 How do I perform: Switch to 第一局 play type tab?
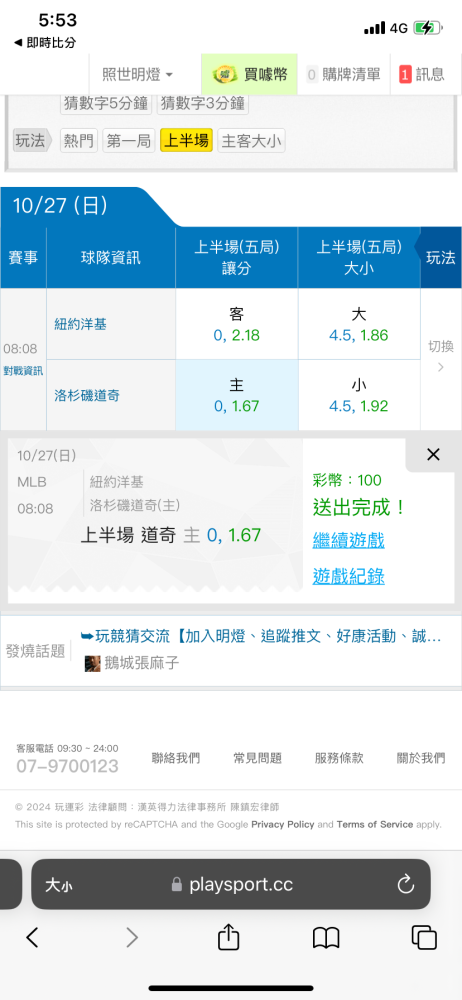coord(129,141)
